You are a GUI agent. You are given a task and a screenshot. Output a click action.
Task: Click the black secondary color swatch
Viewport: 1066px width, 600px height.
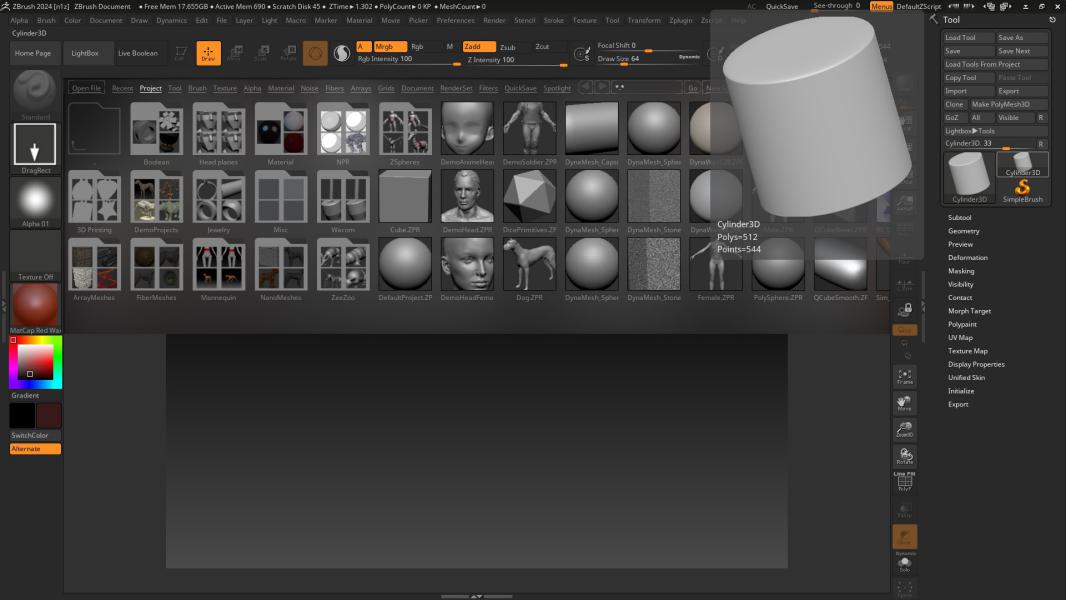(x=22, y=415)
